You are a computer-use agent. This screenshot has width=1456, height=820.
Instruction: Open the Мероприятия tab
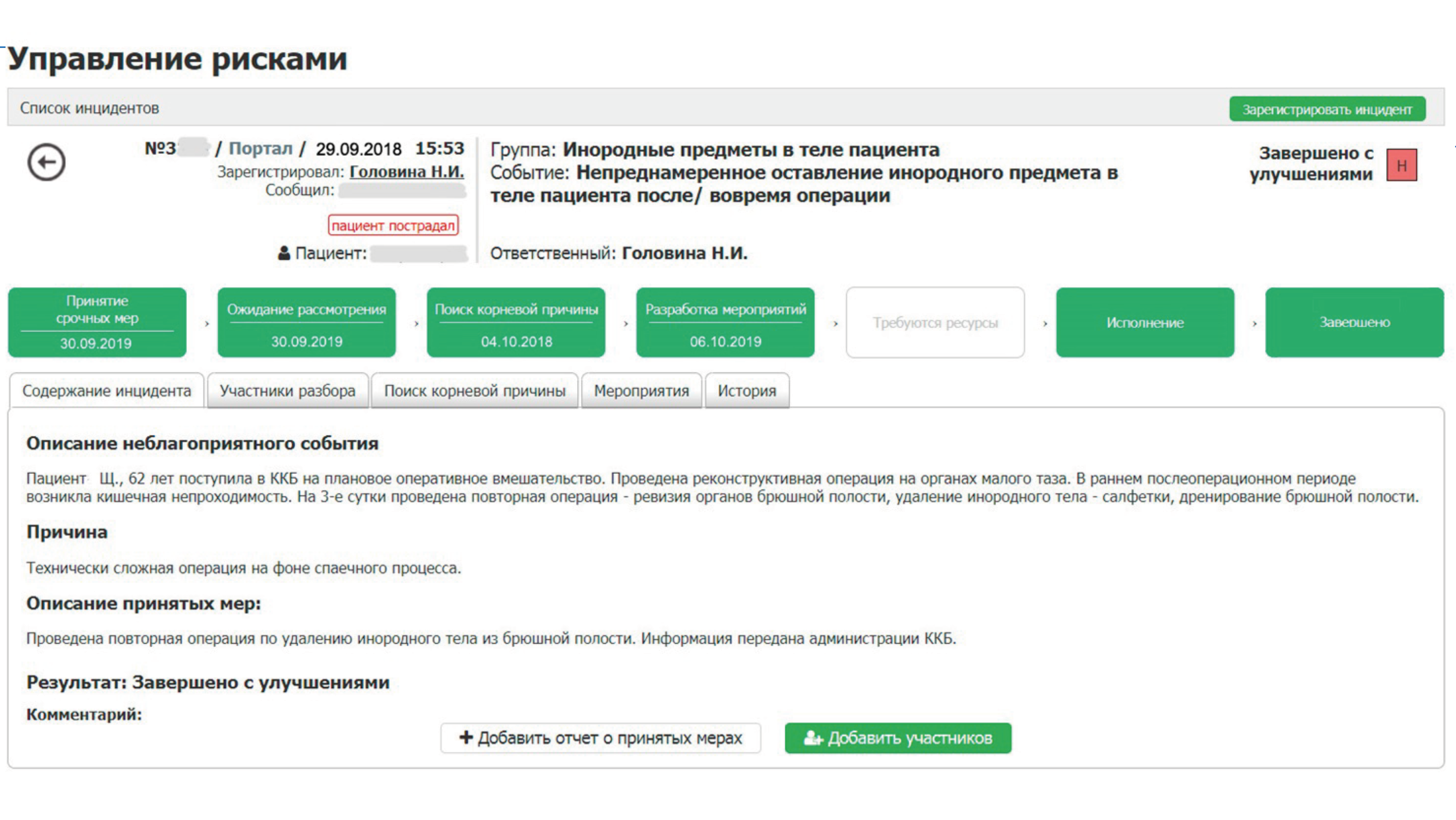click(x=642, y=391)
